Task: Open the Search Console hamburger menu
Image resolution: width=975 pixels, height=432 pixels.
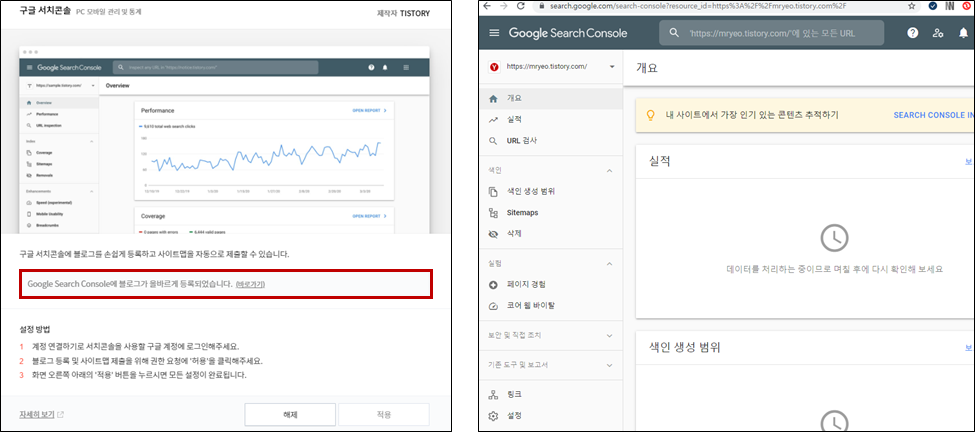Action: tap(494, 33)
